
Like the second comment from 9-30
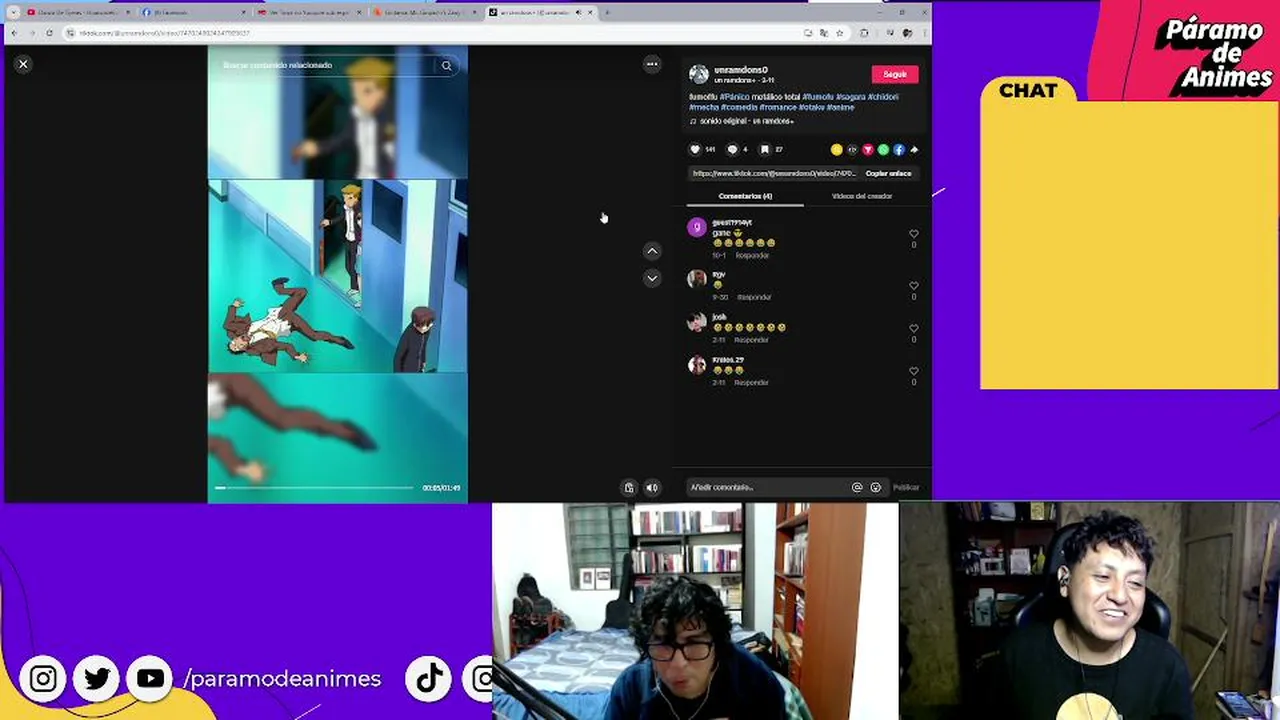(x=913, y=286)
